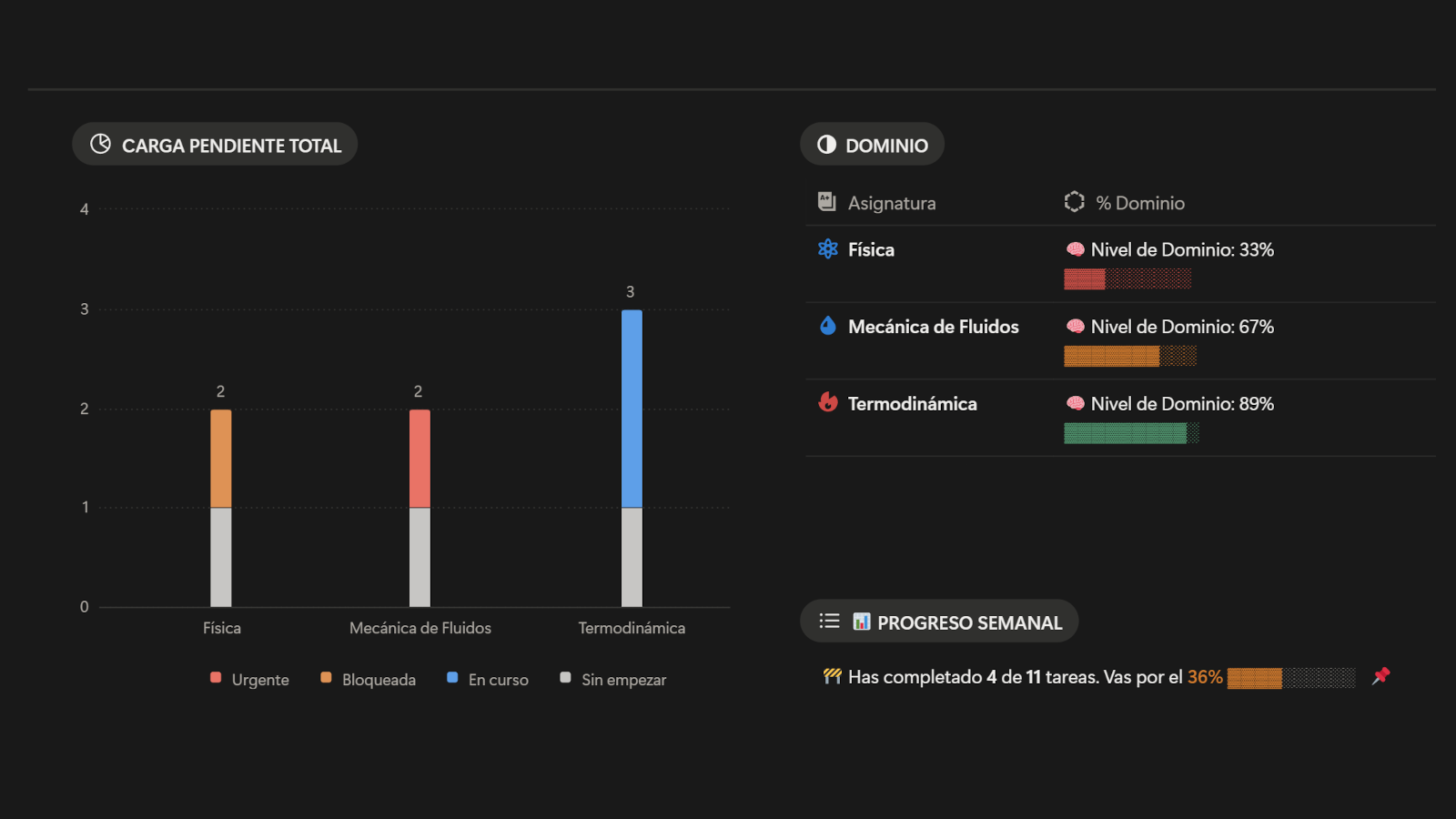Screen dimensions: 1456x819
Task: Click the list icon in Progreso Semanal
Action: click(829, 622)
